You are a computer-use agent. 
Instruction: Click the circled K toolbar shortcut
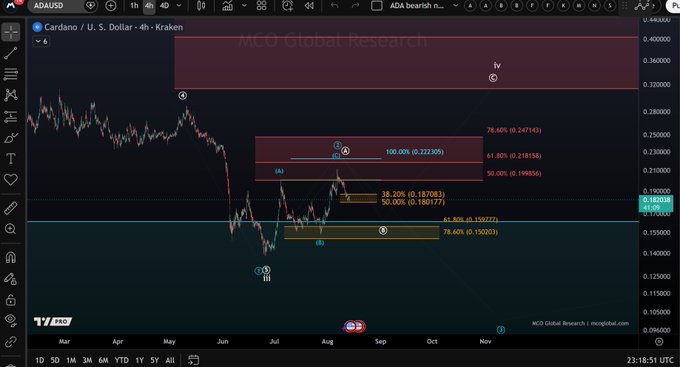[x=563, y=6]
